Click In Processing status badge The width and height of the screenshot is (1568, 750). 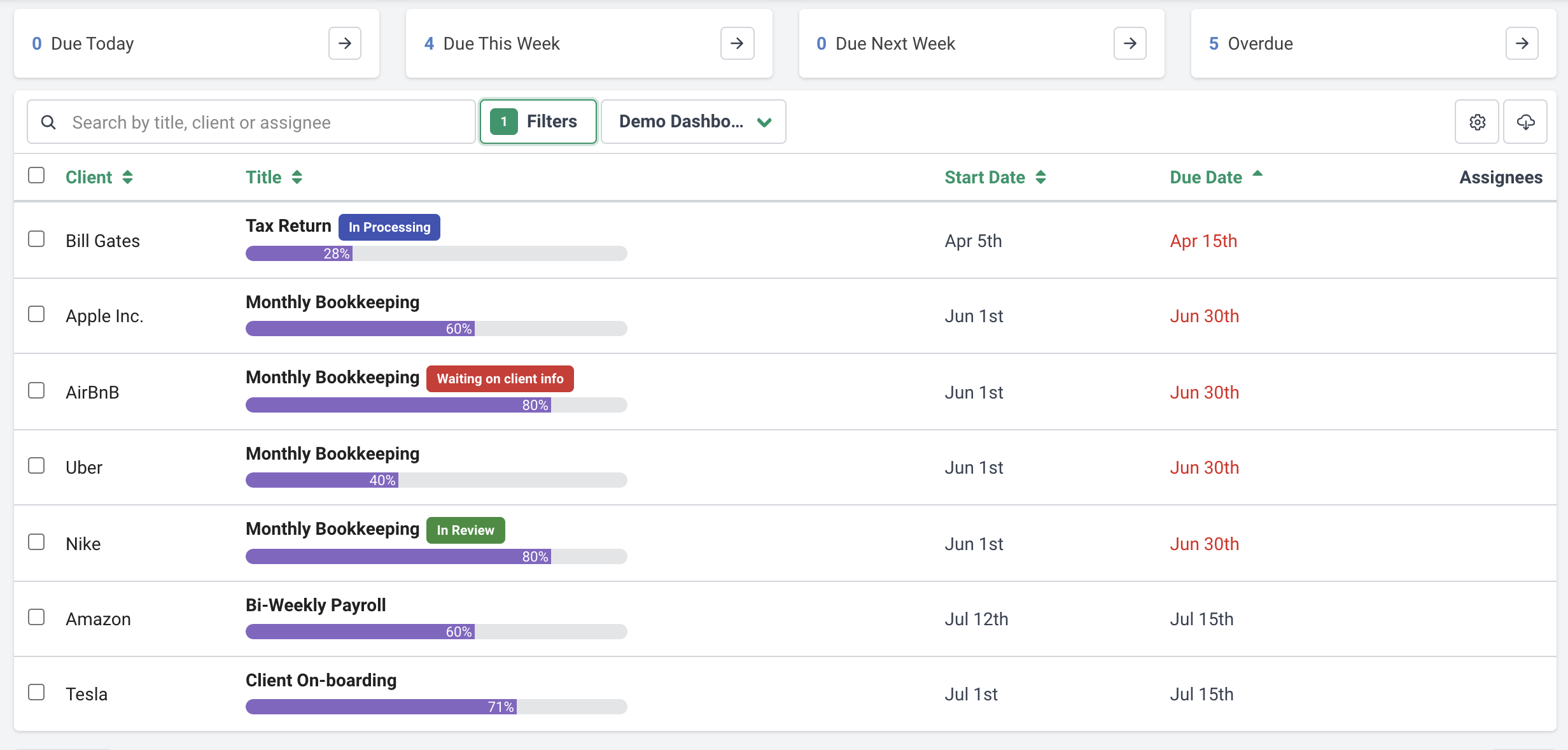pyautogui.click(x=389, y=227)
